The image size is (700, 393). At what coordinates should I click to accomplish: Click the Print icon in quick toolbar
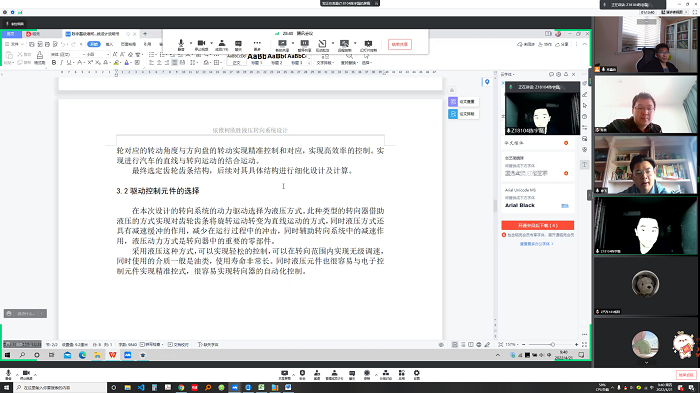[47, 44]
